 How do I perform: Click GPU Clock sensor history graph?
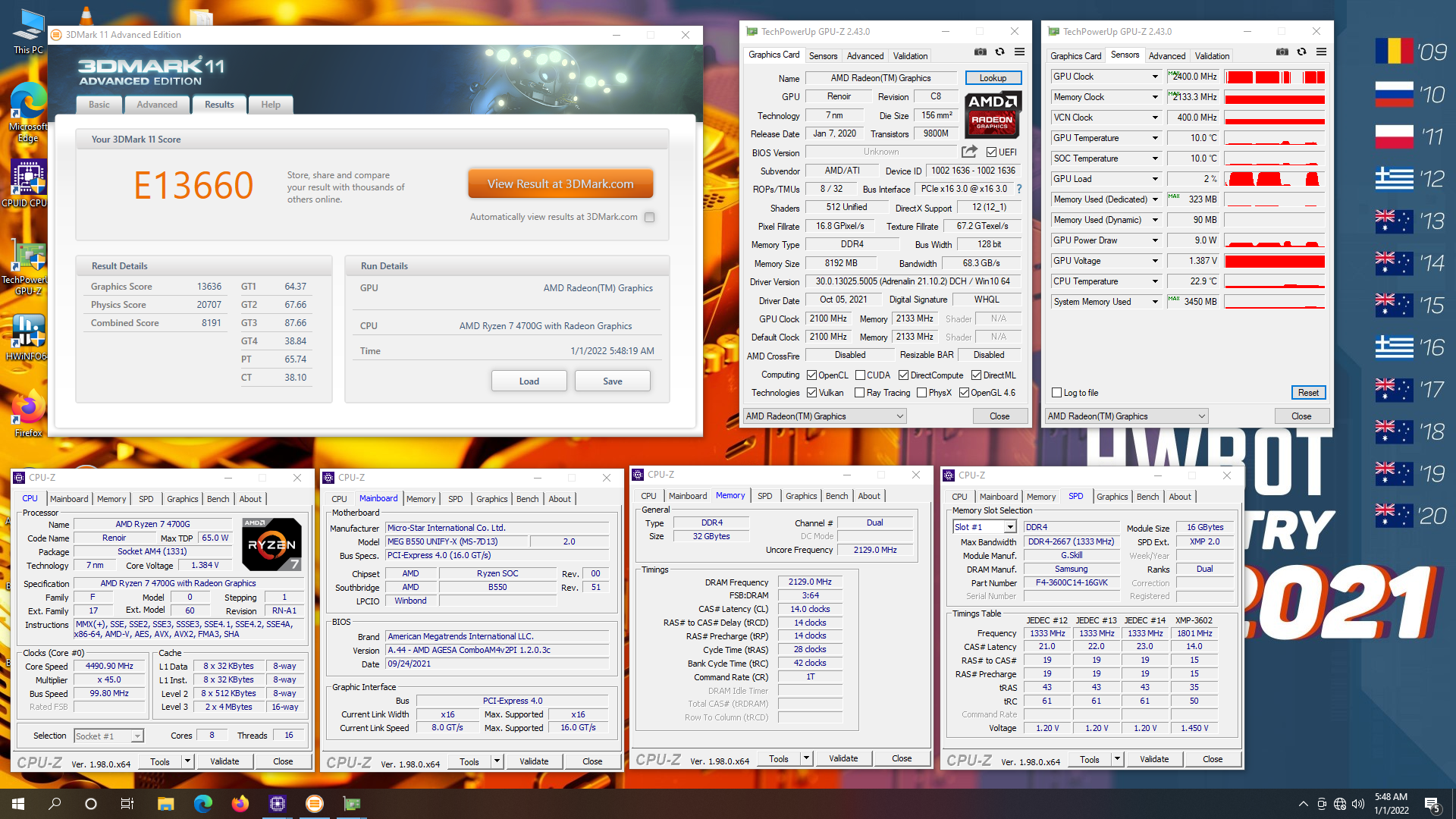pos(1275,77)
